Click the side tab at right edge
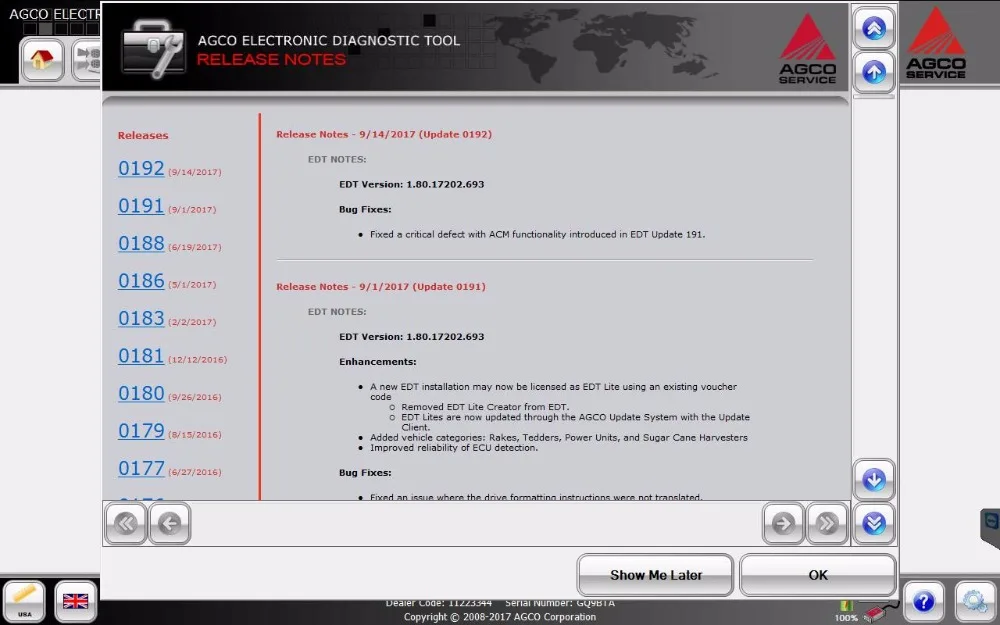1000x625 pixels. pyautogui.click(x=990, y=528)
